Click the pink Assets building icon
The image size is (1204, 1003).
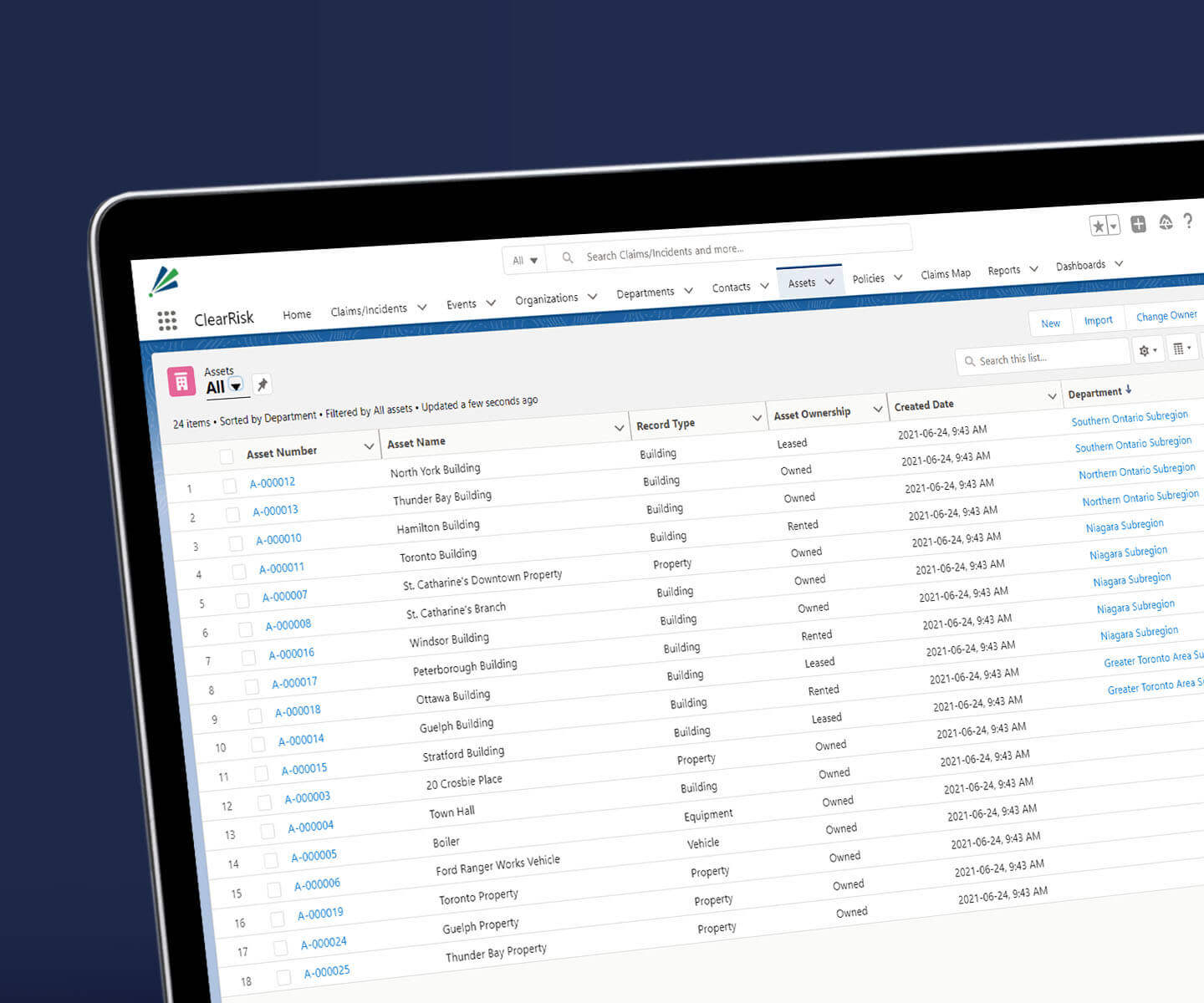click(181, 382)
